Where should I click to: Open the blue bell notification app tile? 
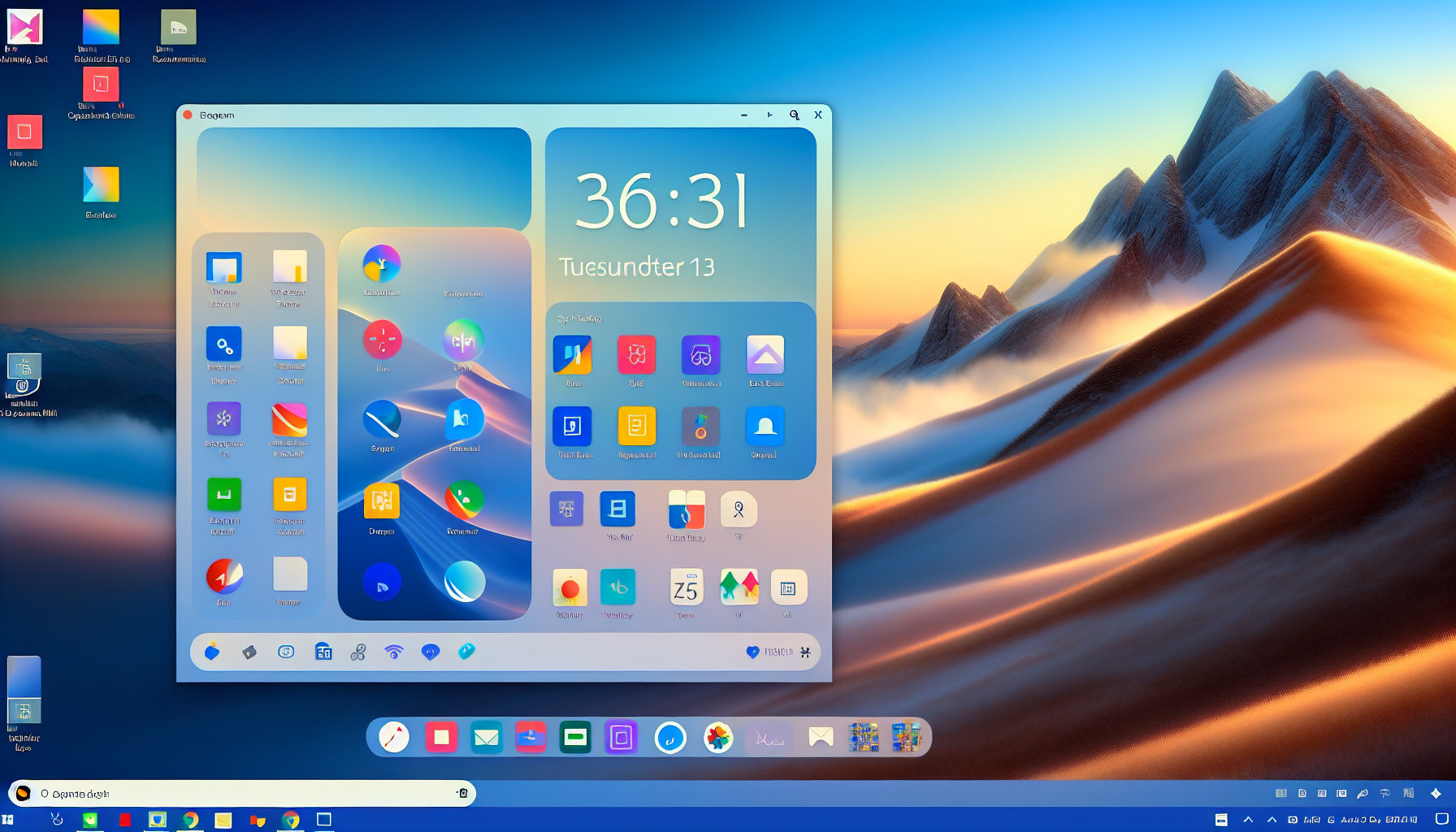(x=765, y=427)
